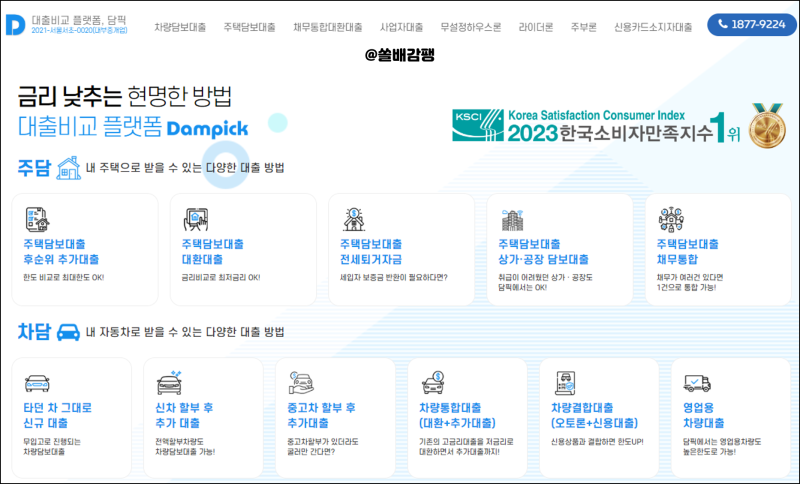The width and height of the screenshot is (800, 484).
Task: Open 차량담보대출 menu item
Action: tap(180, 27)
